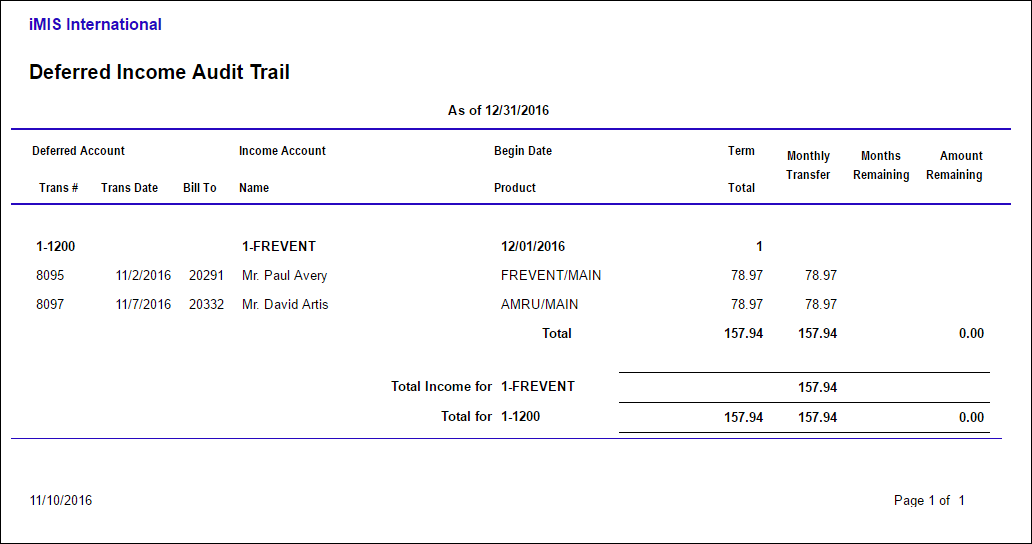1032x544 pixels.
Task: Select begin date 12/01/2016
Action: point(532,247)
